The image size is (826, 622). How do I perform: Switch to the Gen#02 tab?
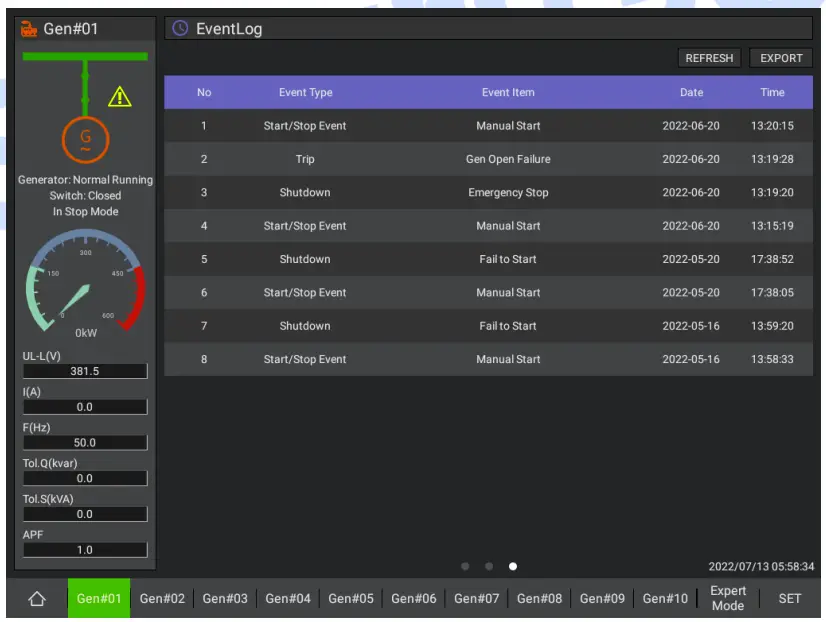pos(162,598)
